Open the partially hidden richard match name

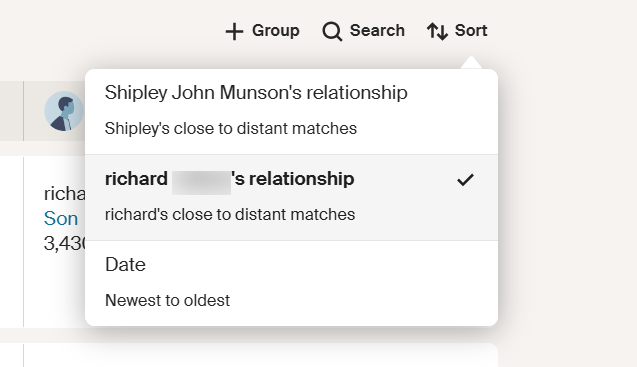[x=65, y=194]
